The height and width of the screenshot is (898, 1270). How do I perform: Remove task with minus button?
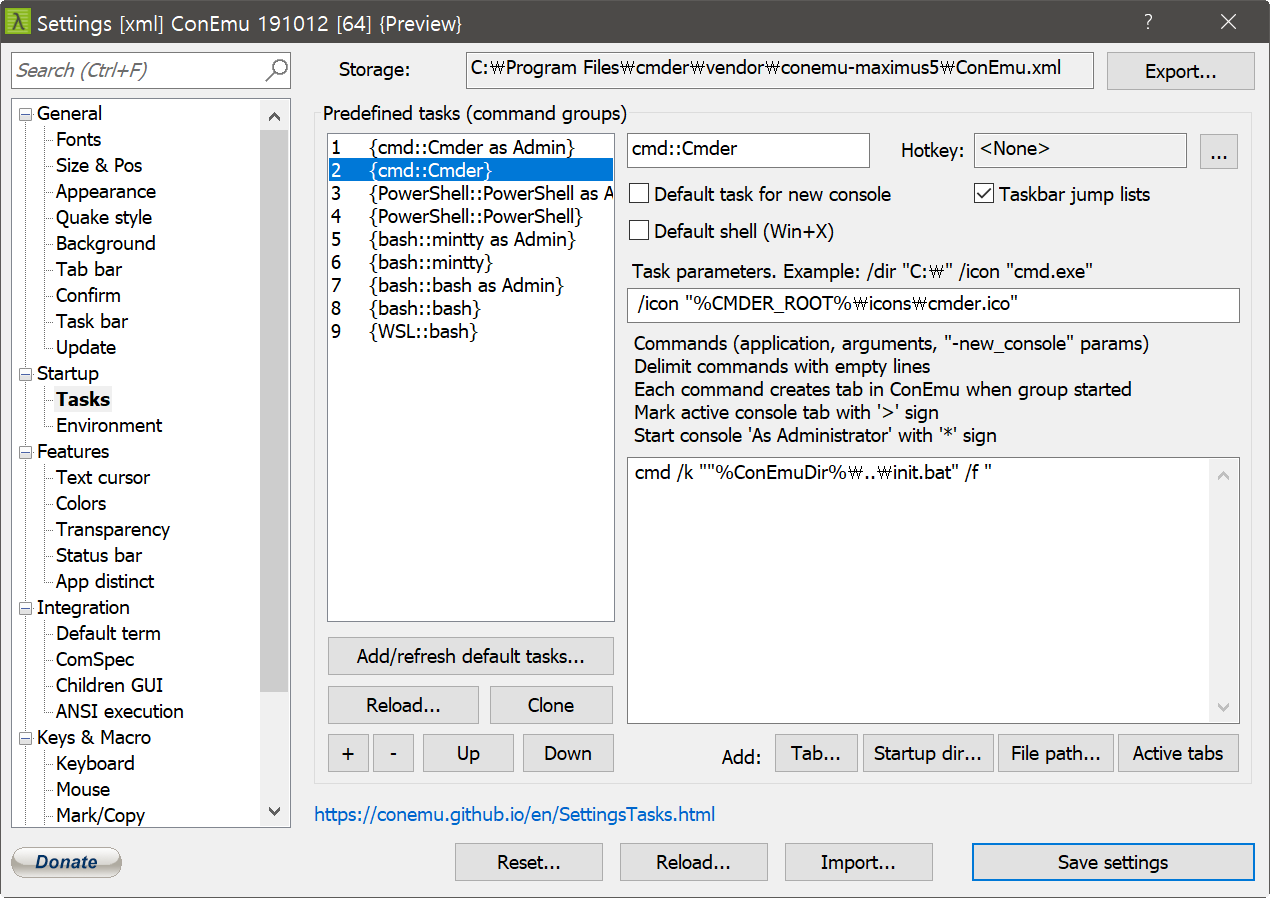[393, 753]
